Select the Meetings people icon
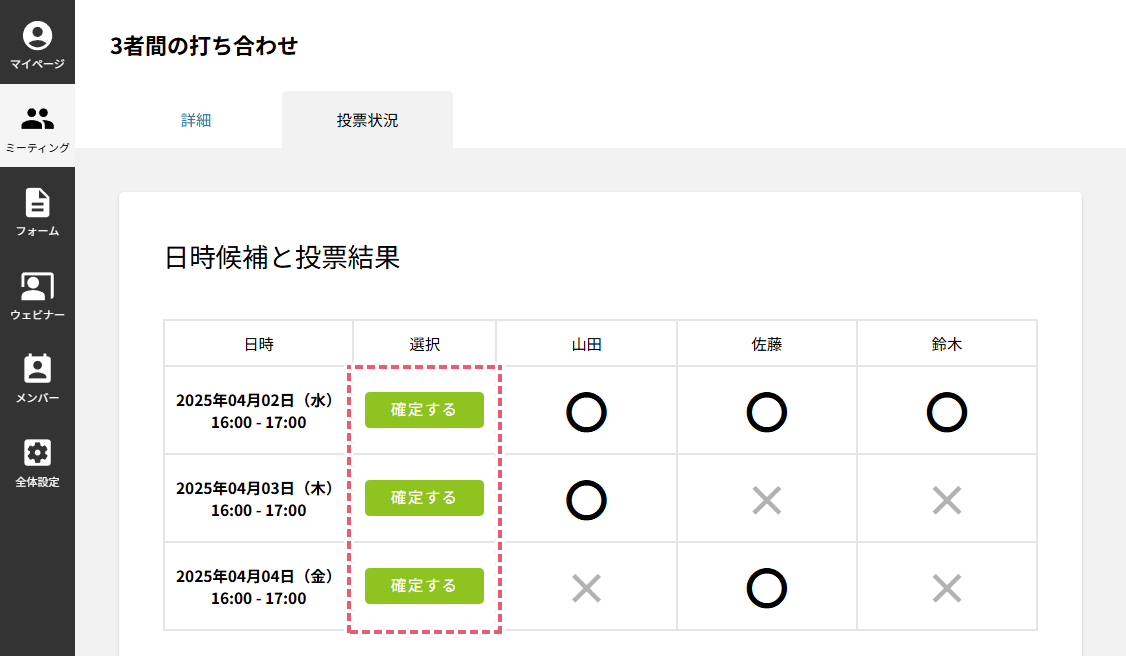This screenshot has height=656, width=1126. 37,120
